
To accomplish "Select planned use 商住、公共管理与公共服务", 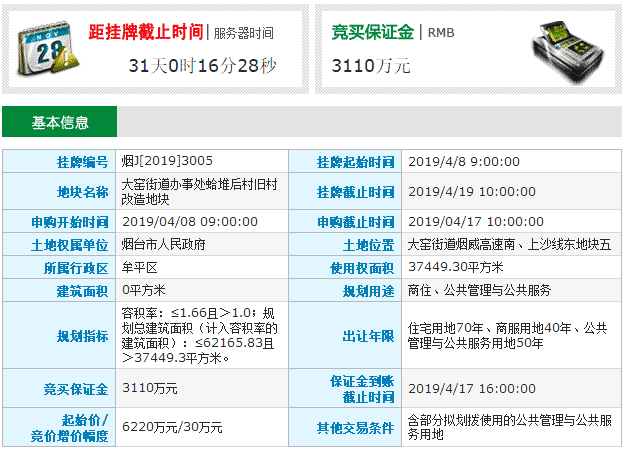I will tap(479, 290).
